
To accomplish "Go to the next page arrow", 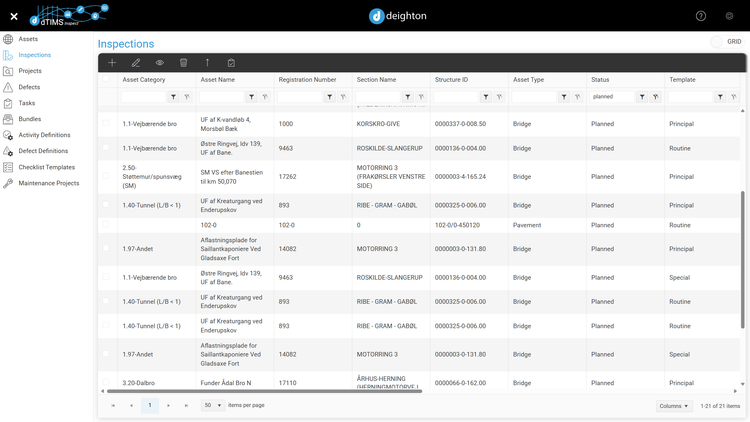I will pyautogui.click(x=168, y=405).
